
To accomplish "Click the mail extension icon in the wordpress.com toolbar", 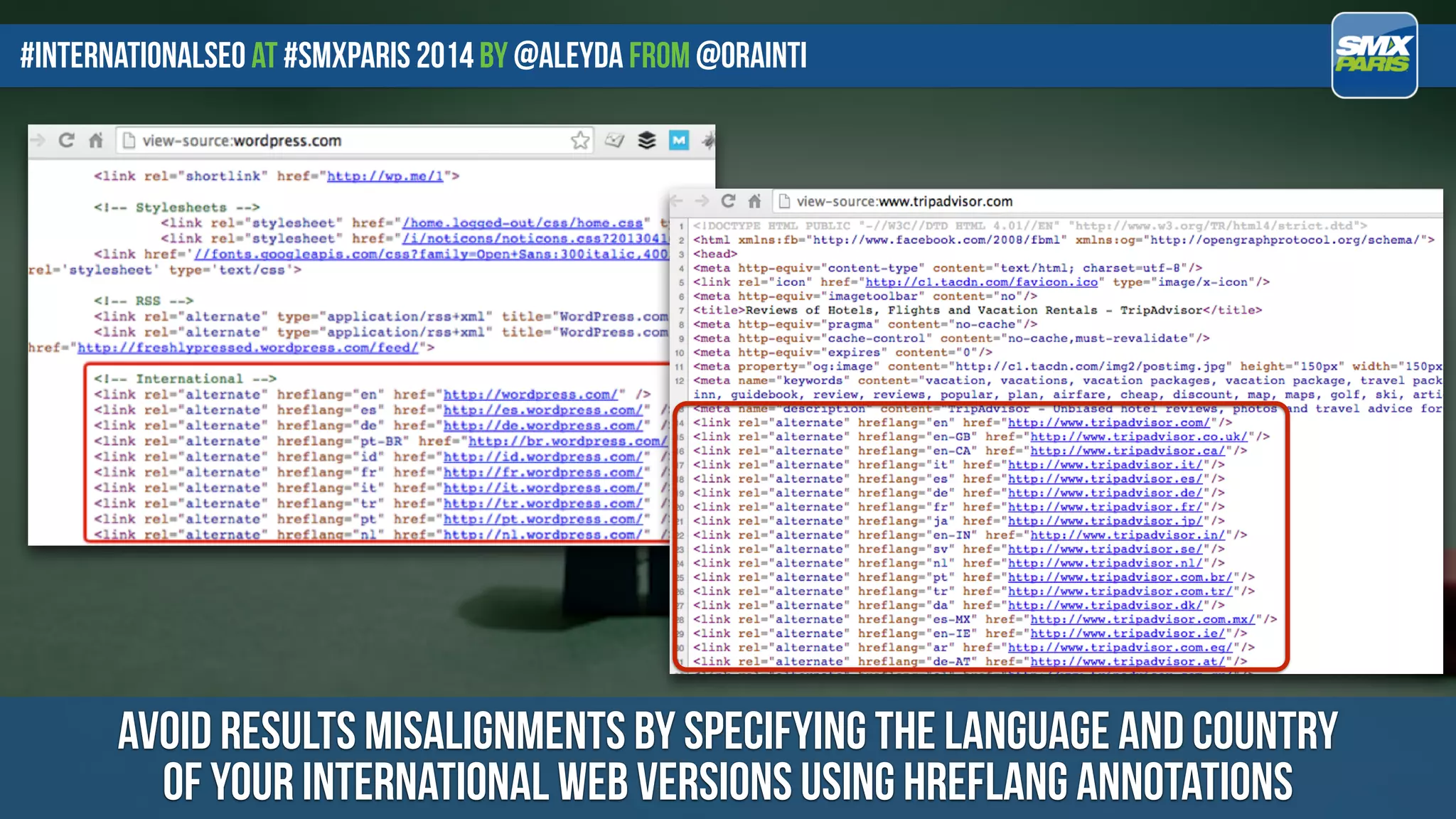I will [x=614, y=140].
